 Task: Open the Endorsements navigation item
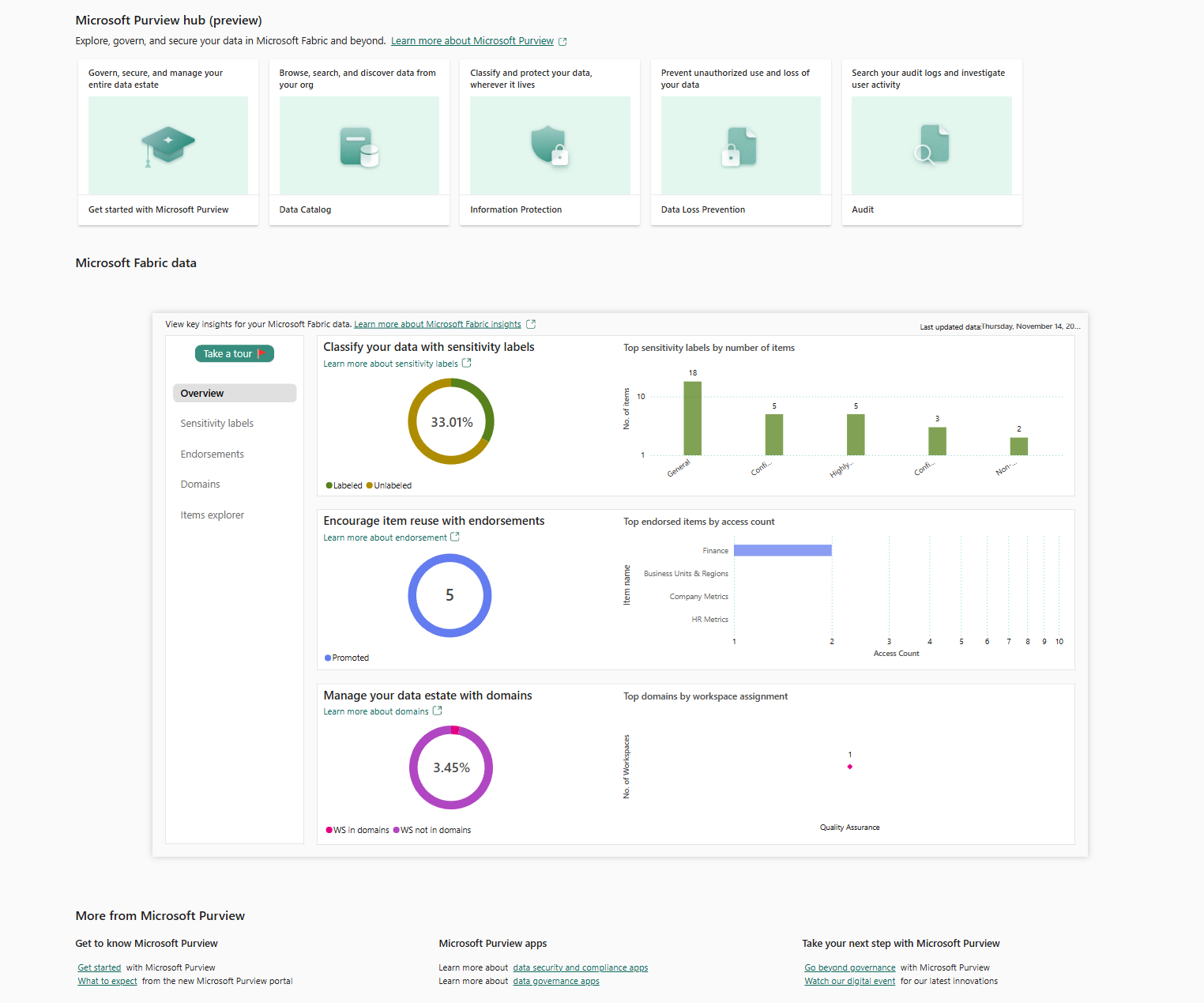(212, 454)
